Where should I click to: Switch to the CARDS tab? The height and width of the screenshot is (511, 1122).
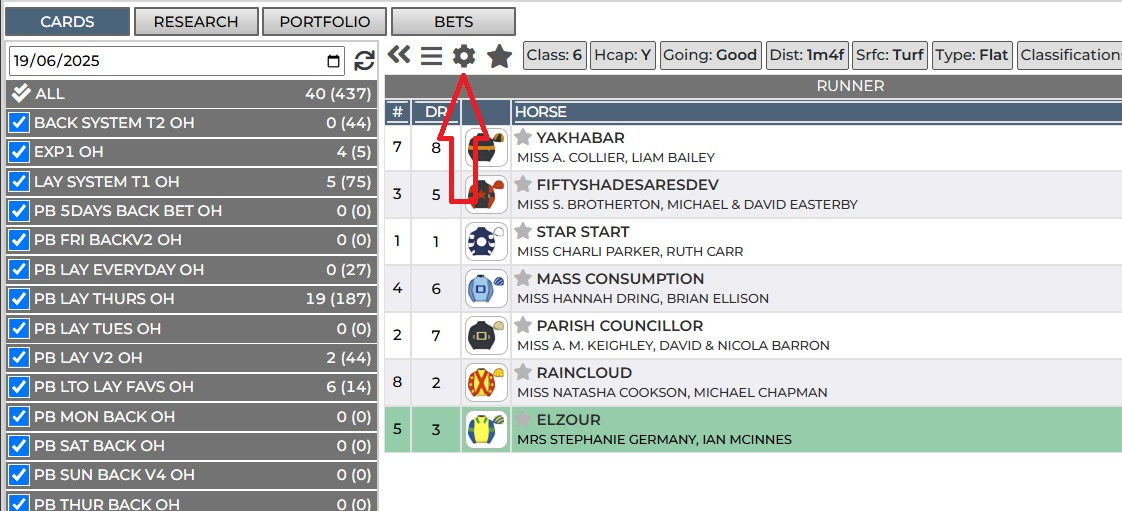(x=67, y=21)
